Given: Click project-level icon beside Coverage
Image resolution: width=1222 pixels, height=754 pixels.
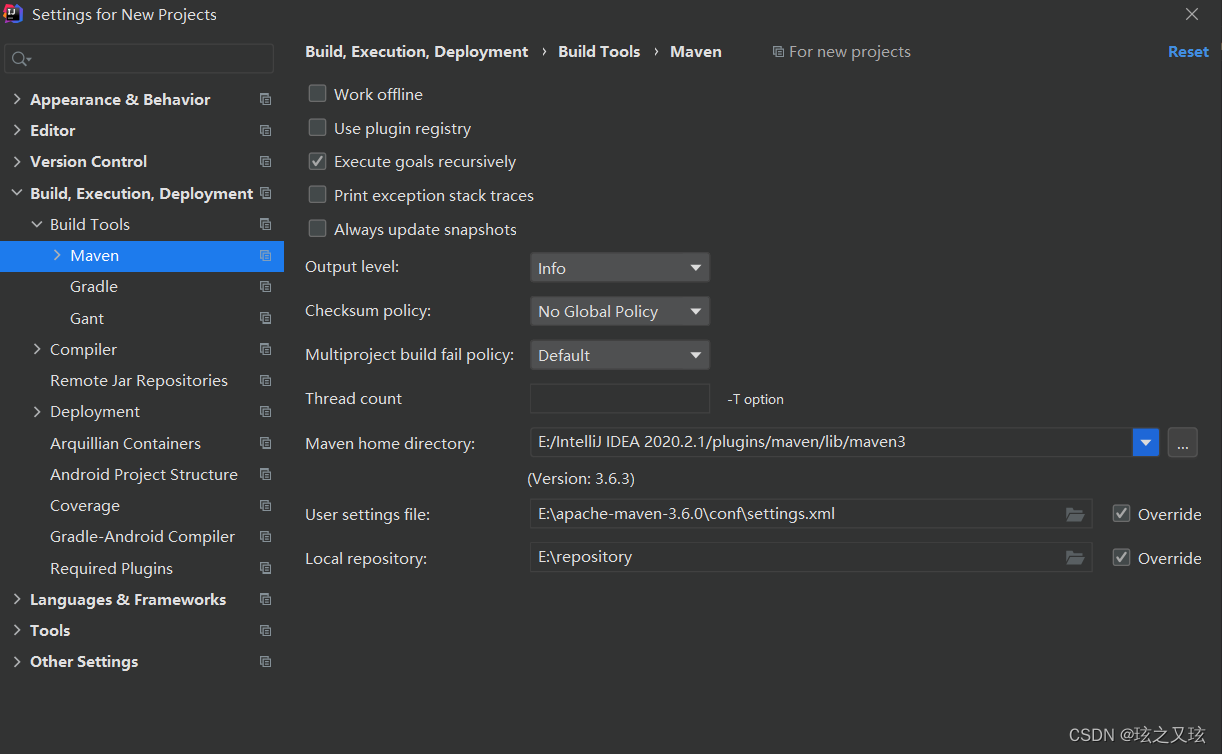Looking at the screenshot, I should tap(265, 505).
